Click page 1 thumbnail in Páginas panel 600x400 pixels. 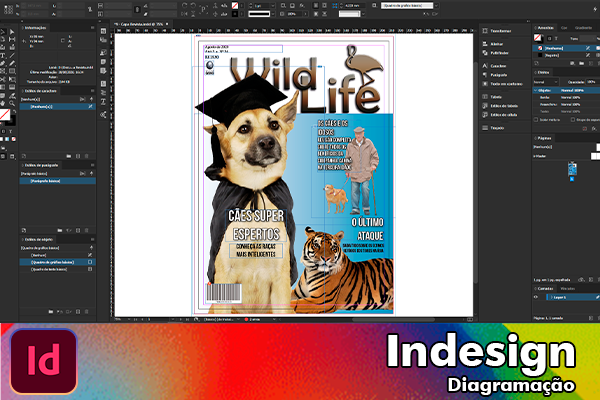tap(572, 169)
